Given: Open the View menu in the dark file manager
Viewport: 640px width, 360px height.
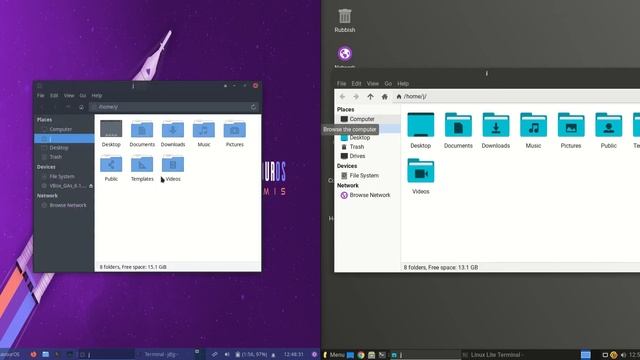Looking at the screenshot, I should click(69, 96).
